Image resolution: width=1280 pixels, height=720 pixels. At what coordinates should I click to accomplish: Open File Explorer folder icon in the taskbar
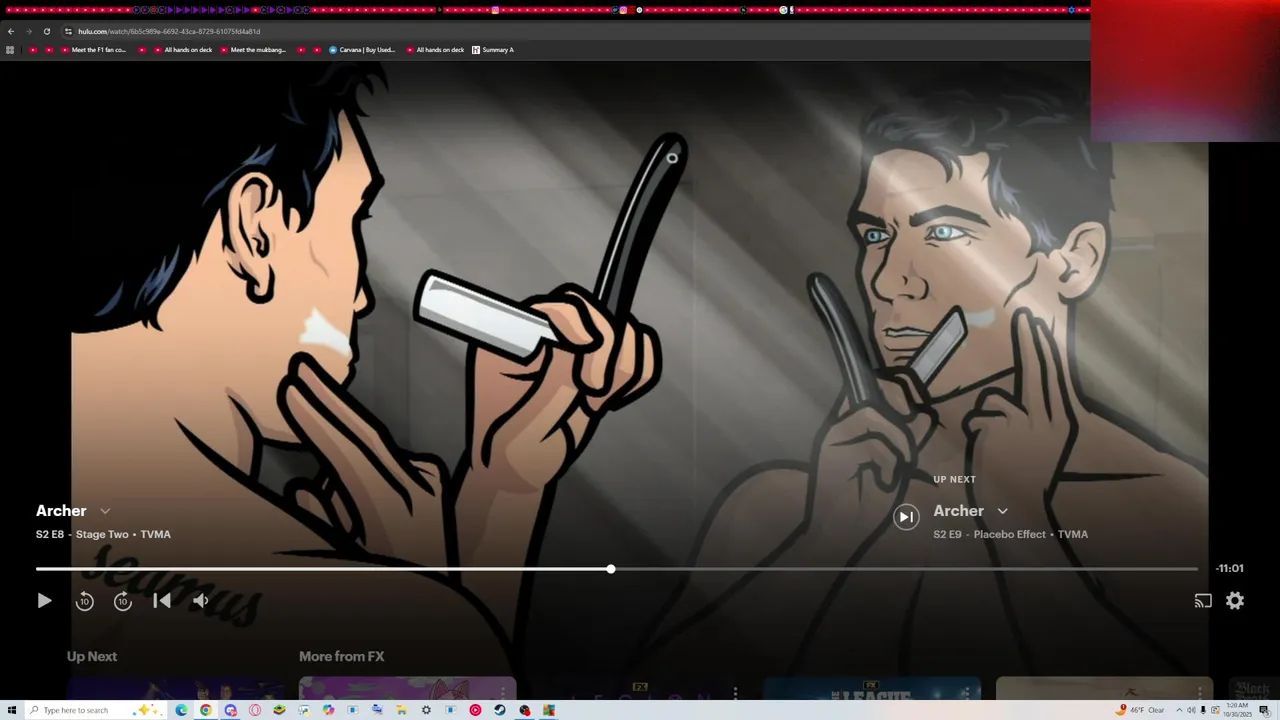401,710
